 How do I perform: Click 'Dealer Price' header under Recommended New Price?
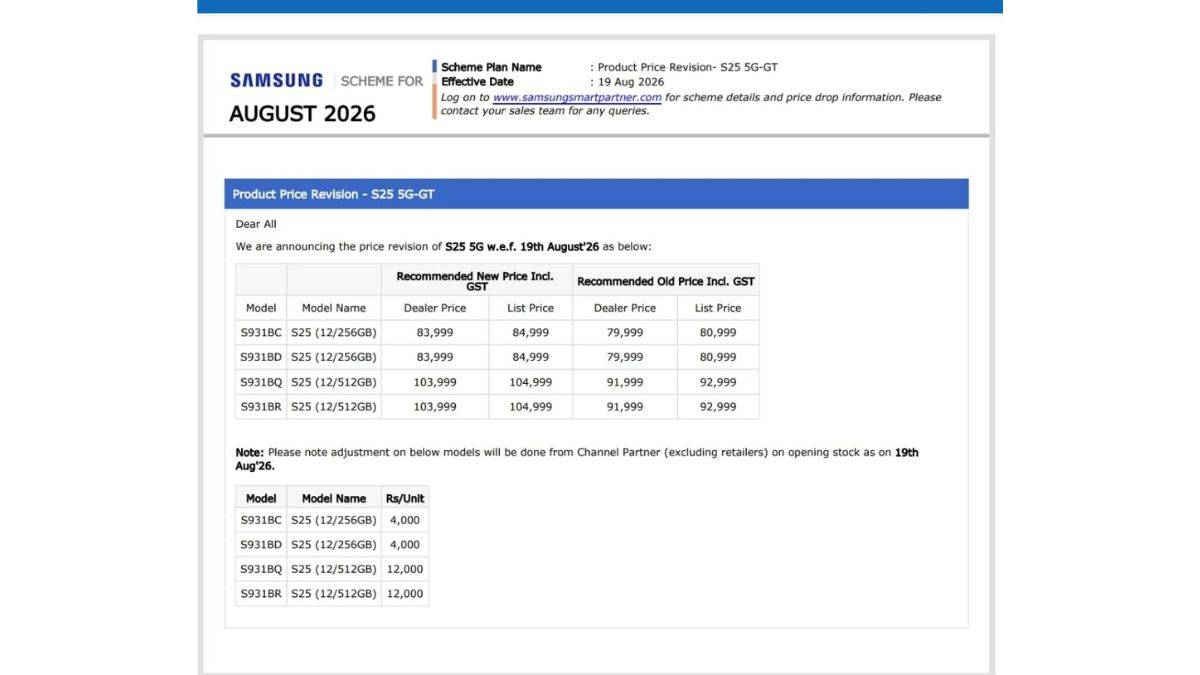(435, 308)
